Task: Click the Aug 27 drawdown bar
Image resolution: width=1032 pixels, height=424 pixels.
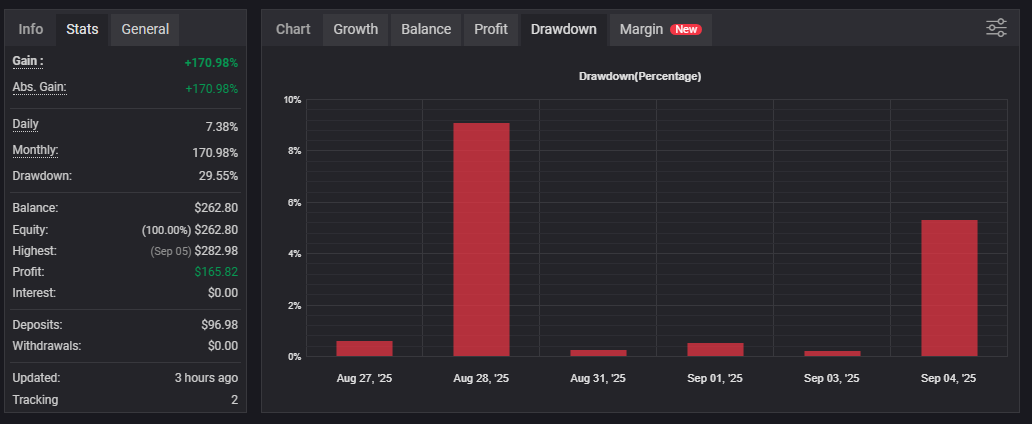Action: tap(364, 349)
